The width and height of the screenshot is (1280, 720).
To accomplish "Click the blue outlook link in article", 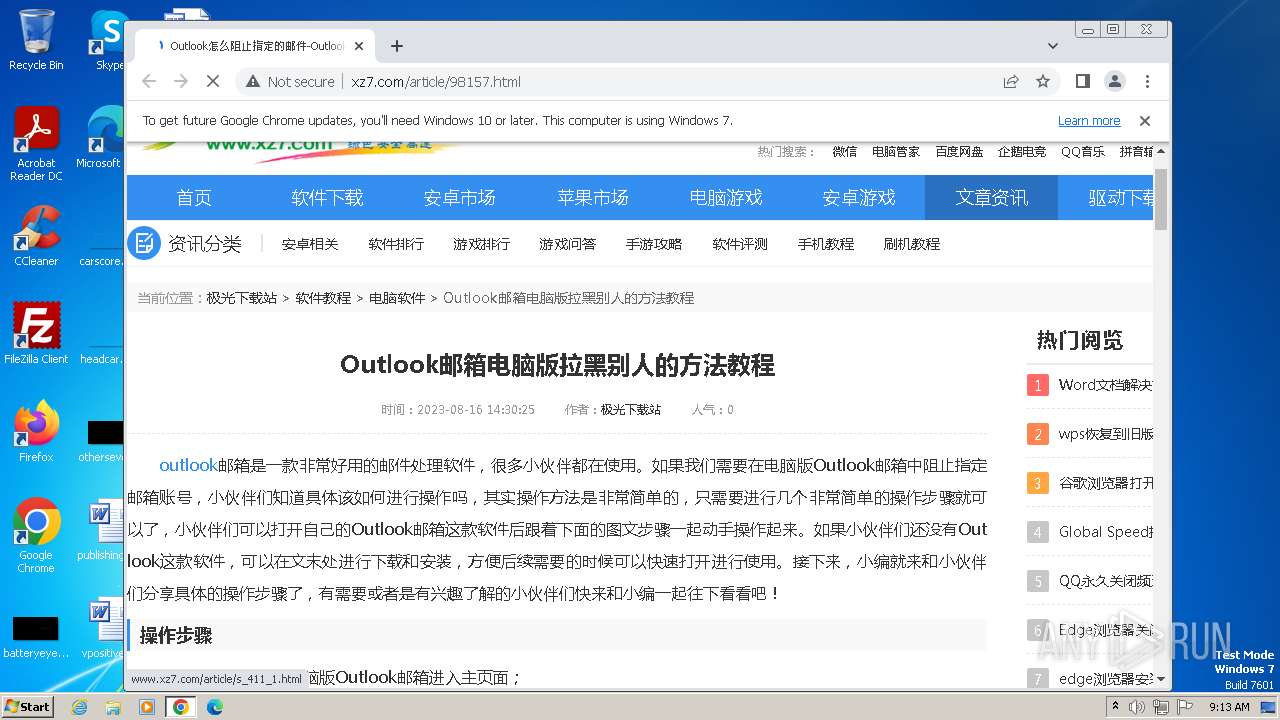I will (x=188, y=465).
